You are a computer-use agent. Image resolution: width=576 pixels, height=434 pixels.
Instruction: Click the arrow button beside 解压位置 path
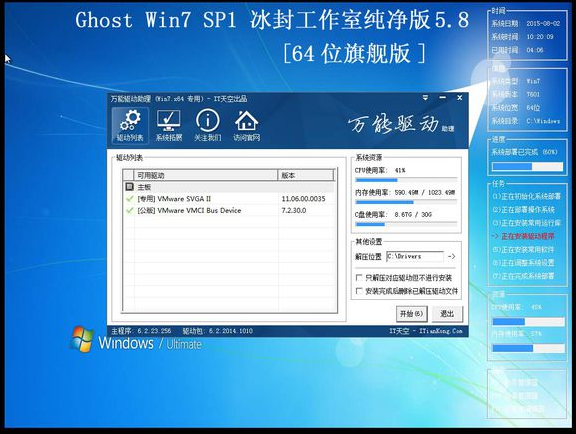pyautogui.click(x=452, y=256)
